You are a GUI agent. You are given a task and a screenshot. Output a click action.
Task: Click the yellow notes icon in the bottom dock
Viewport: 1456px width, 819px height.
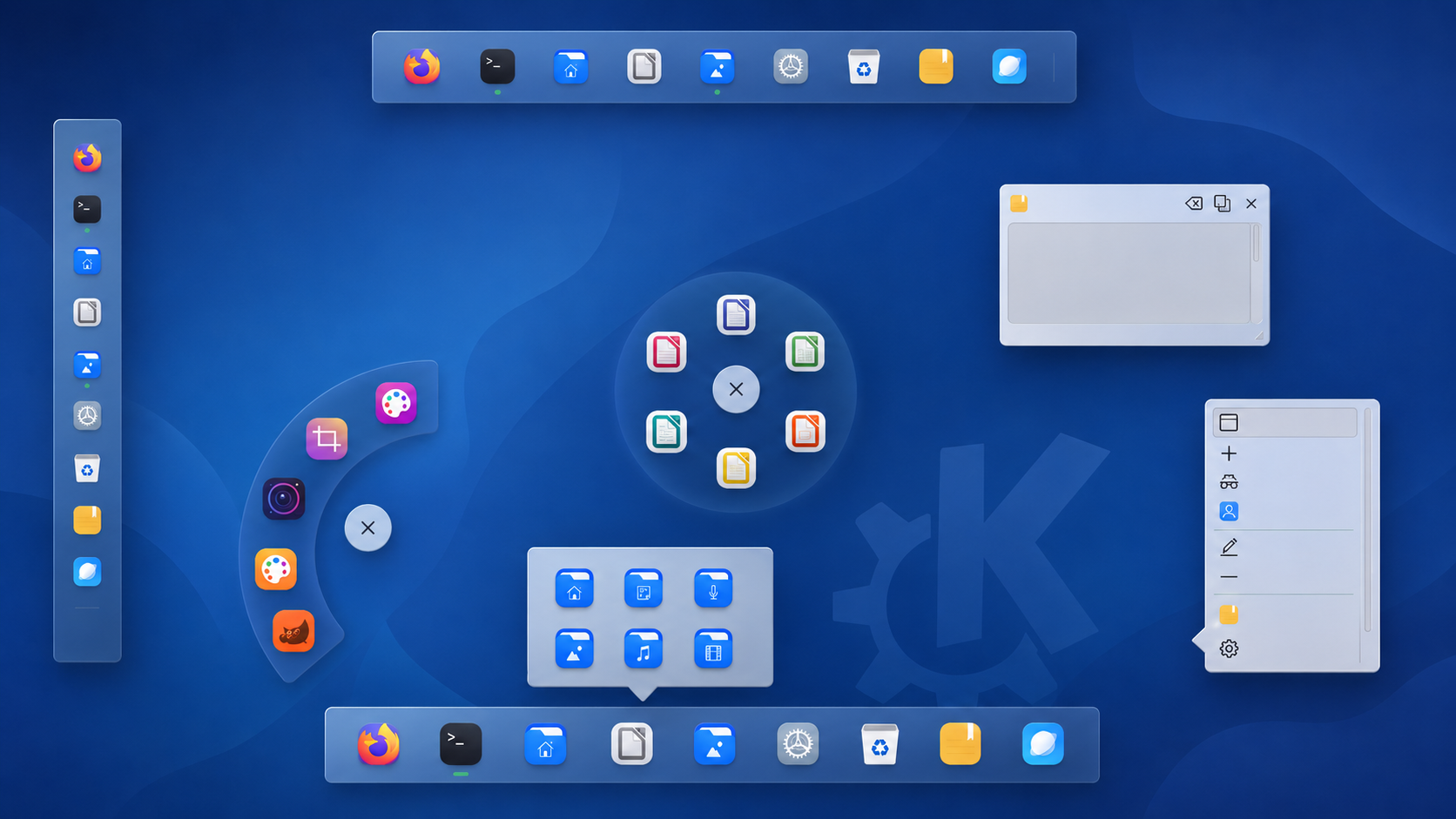[961, 744]
